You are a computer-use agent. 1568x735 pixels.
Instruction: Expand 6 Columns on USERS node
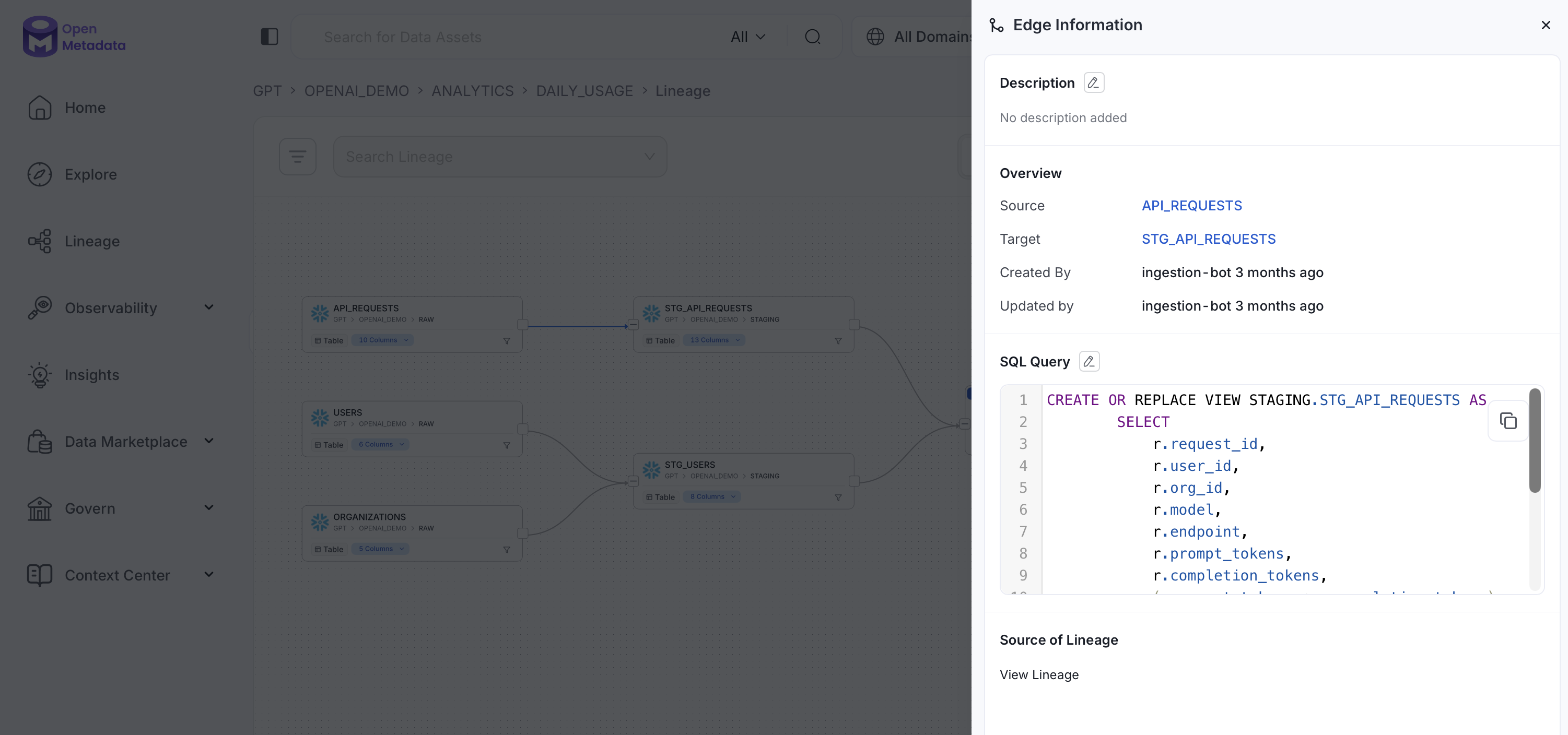click(380, 445)
